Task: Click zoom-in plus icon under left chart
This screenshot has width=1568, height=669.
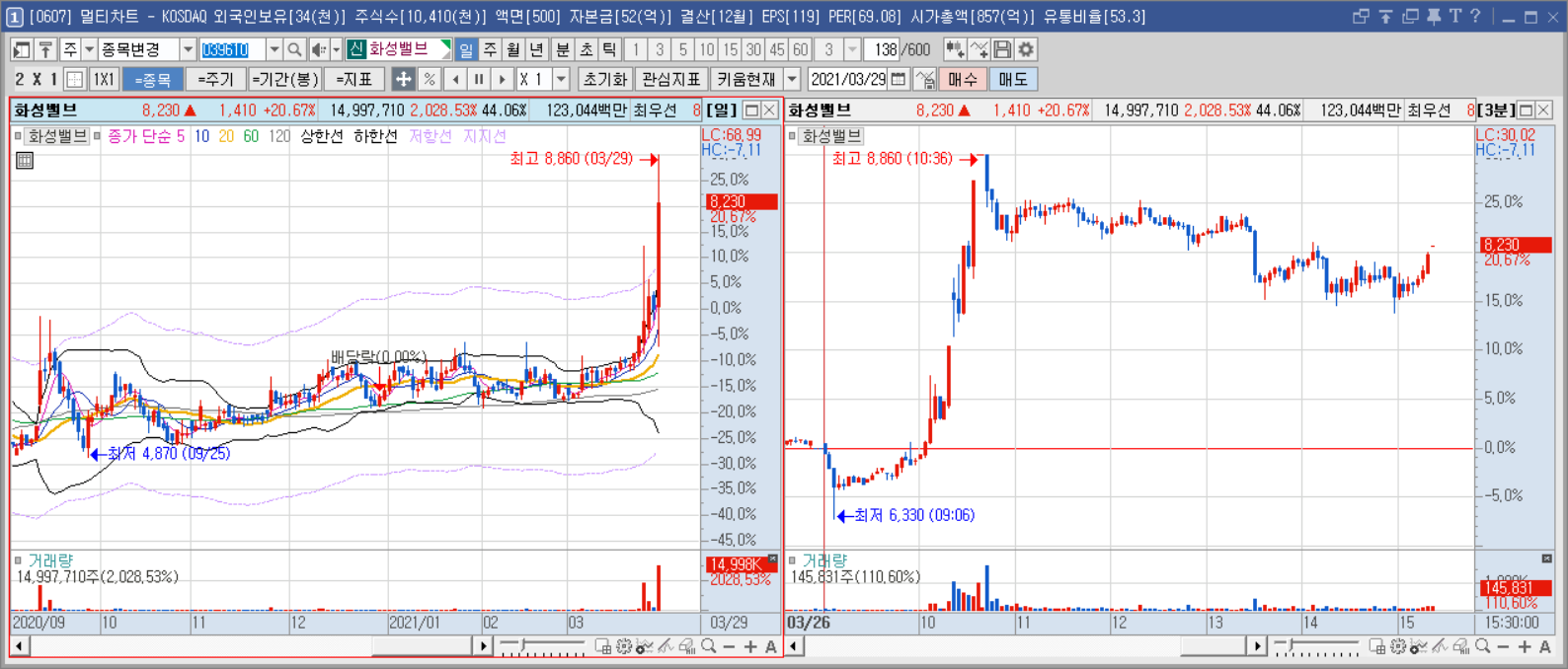Action: pyautogui.click(x=750, y=646)
